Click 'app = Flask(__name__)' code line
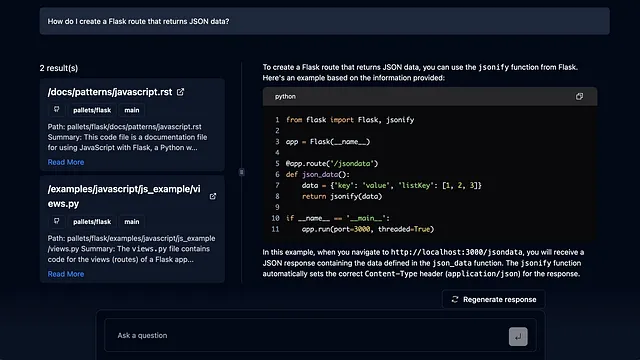The width and height of the screenshot is (640, 360). tap(328, 142)
